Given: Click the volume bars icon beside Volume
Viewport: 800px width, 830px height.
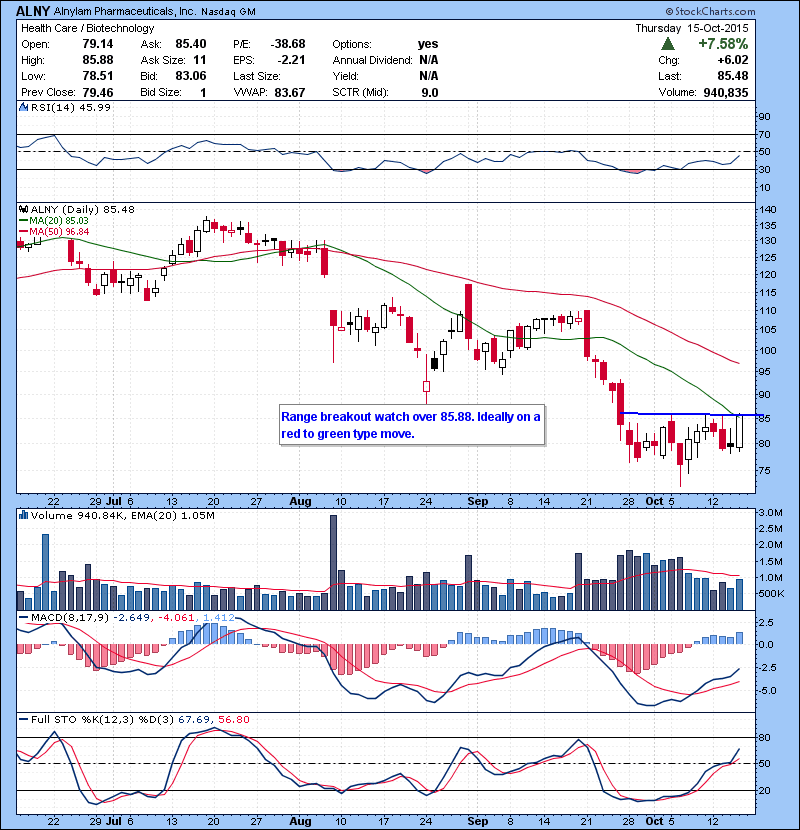Looking at the screenshot, I should [23, 515].
